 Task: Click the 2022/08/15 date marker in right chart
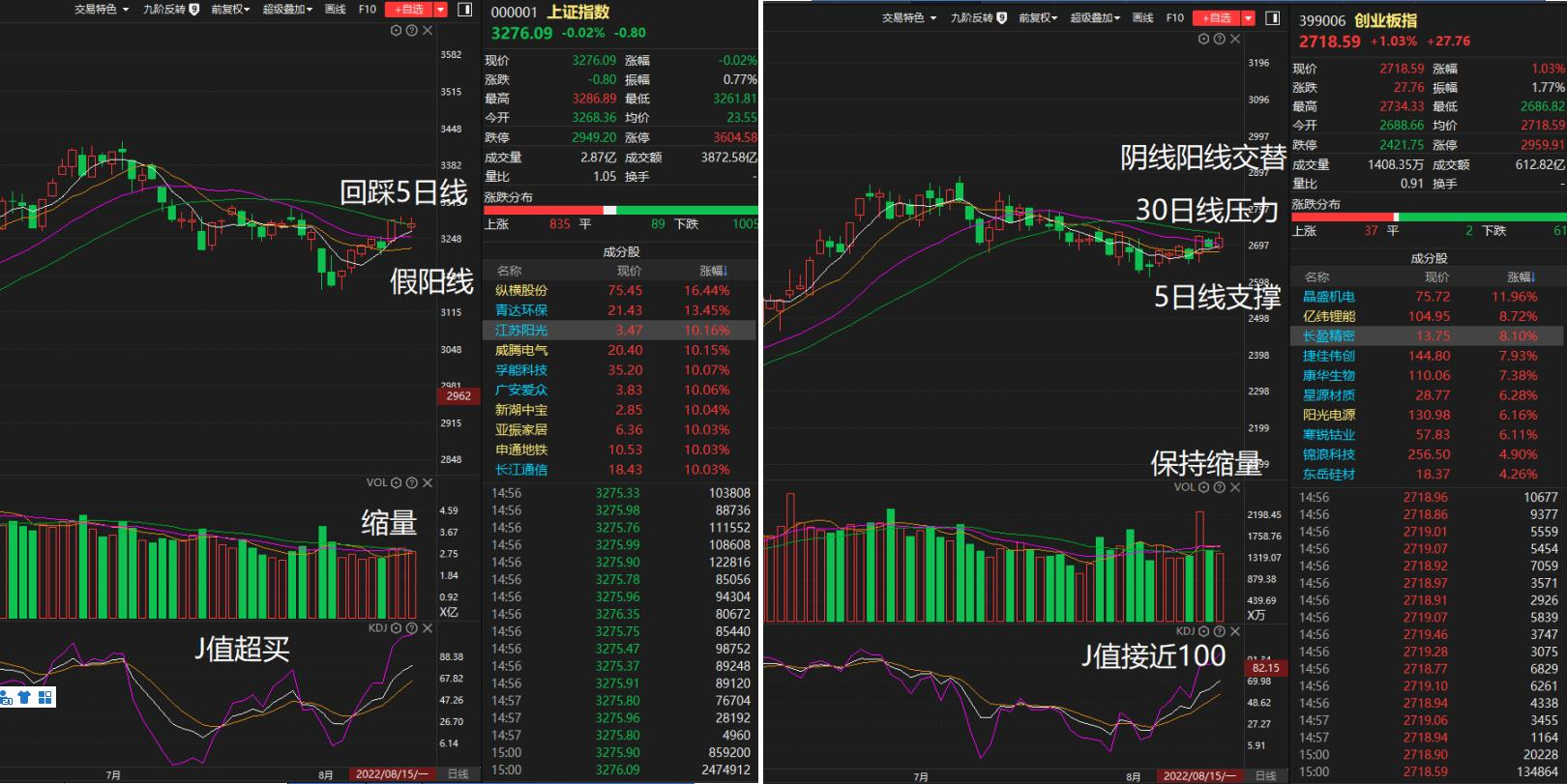pos(1198,775)
